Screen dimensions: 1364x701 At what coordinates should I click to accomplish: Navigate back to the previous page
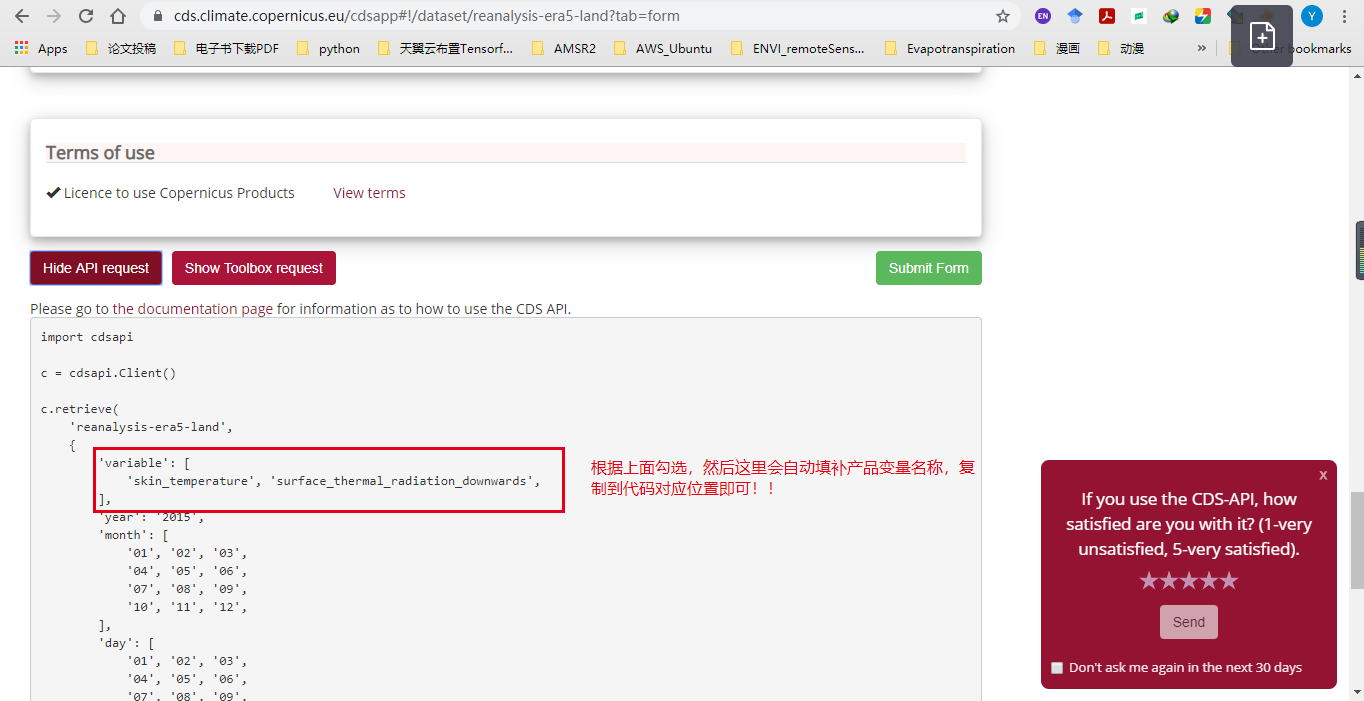point(22,16)
